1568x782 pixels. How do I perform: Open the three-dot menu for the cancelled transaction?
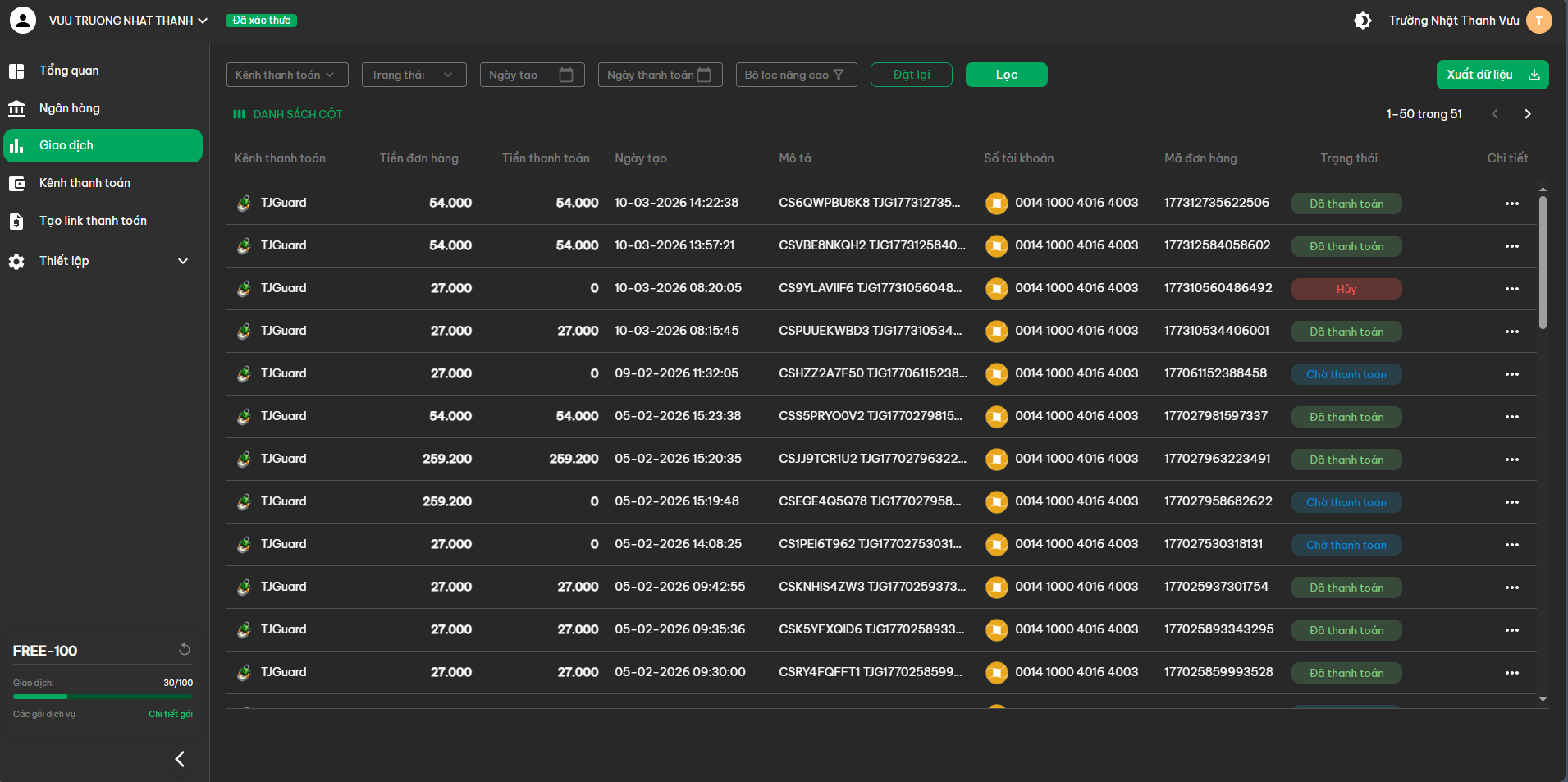[x=1511, y=289]
